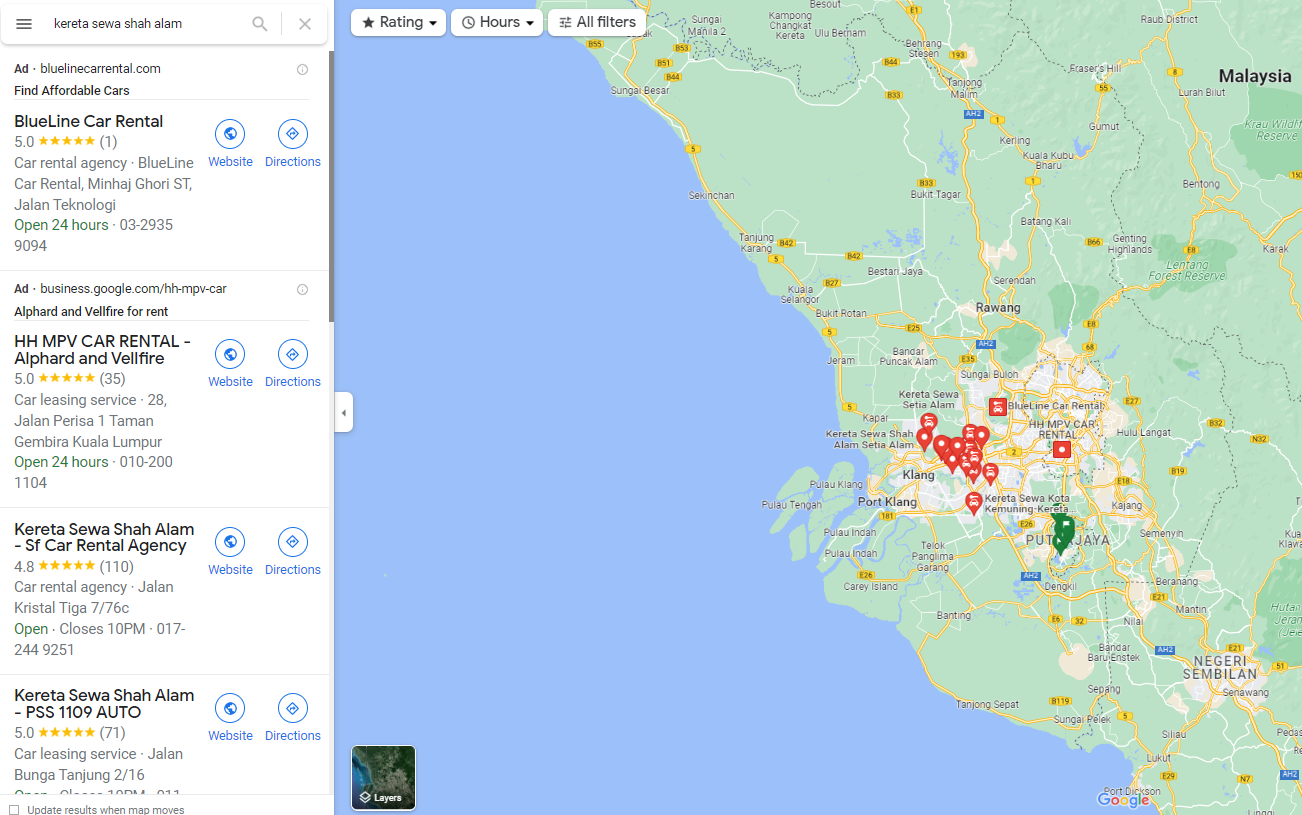Click the Bentong map label
This screenshot has height=815, width=1302.
(1201, 184)
